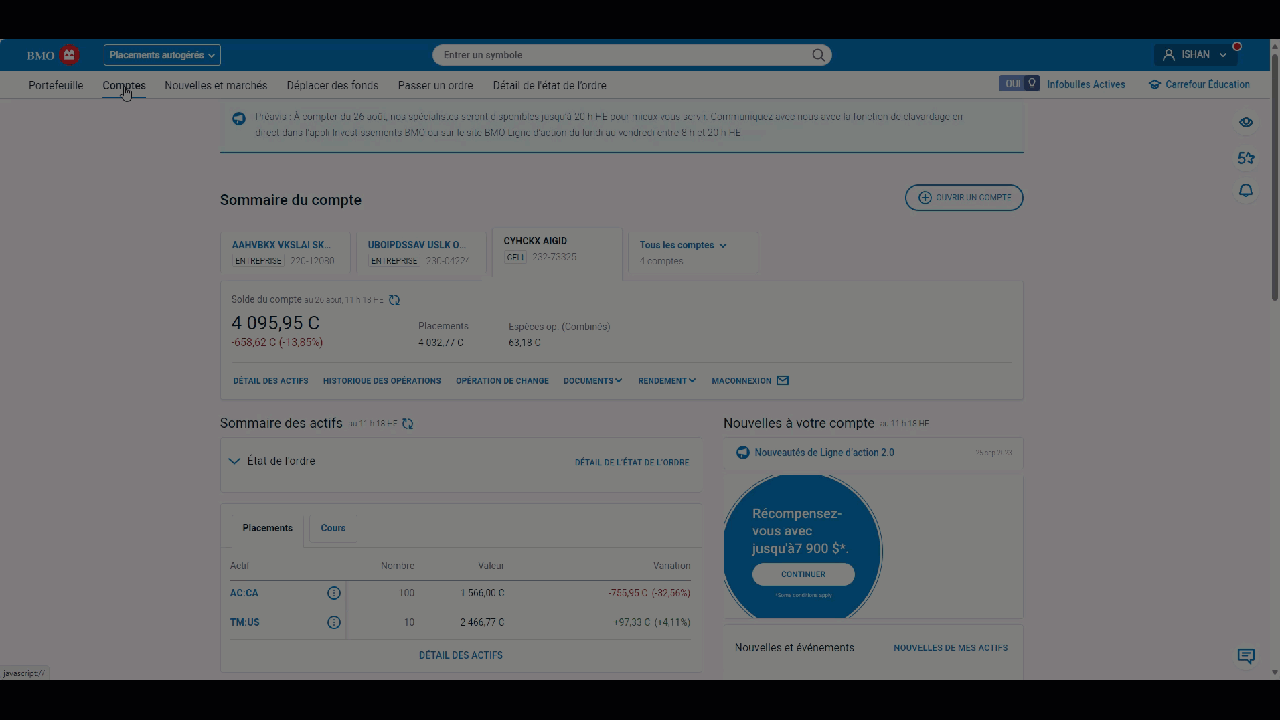Expand Tous les comptes dropdown
The height and width of the screenshot is (720, 1280).
(x=683, y=245)
